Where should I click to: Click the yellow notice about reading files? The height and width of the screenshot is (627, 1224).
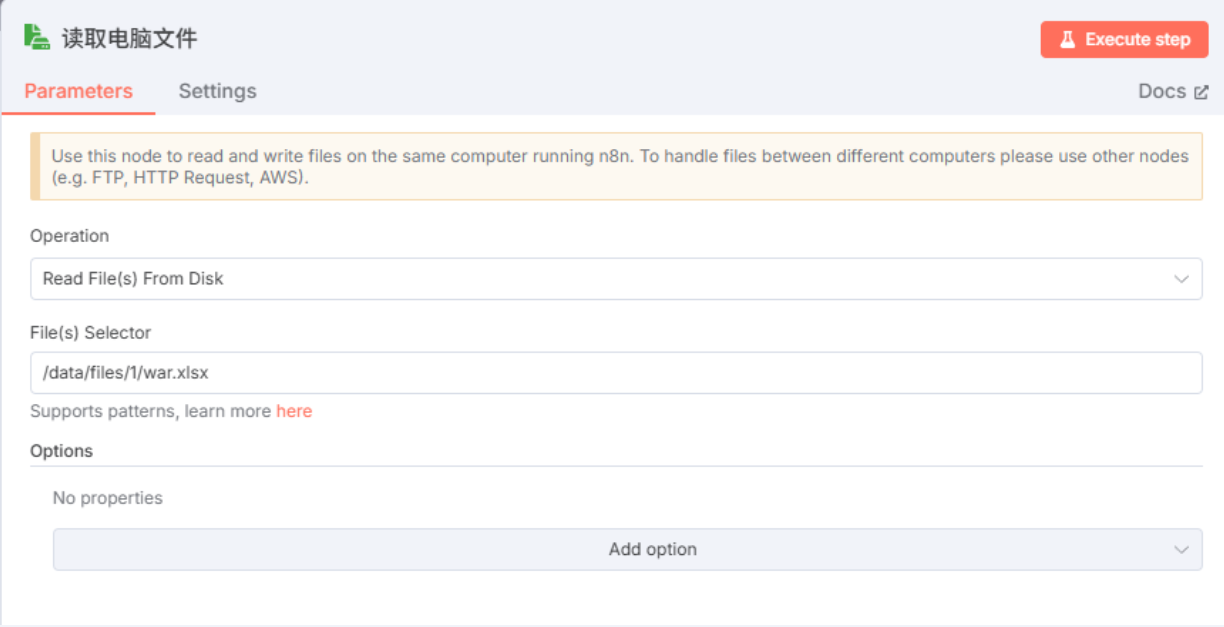click(x=616, y=167)
